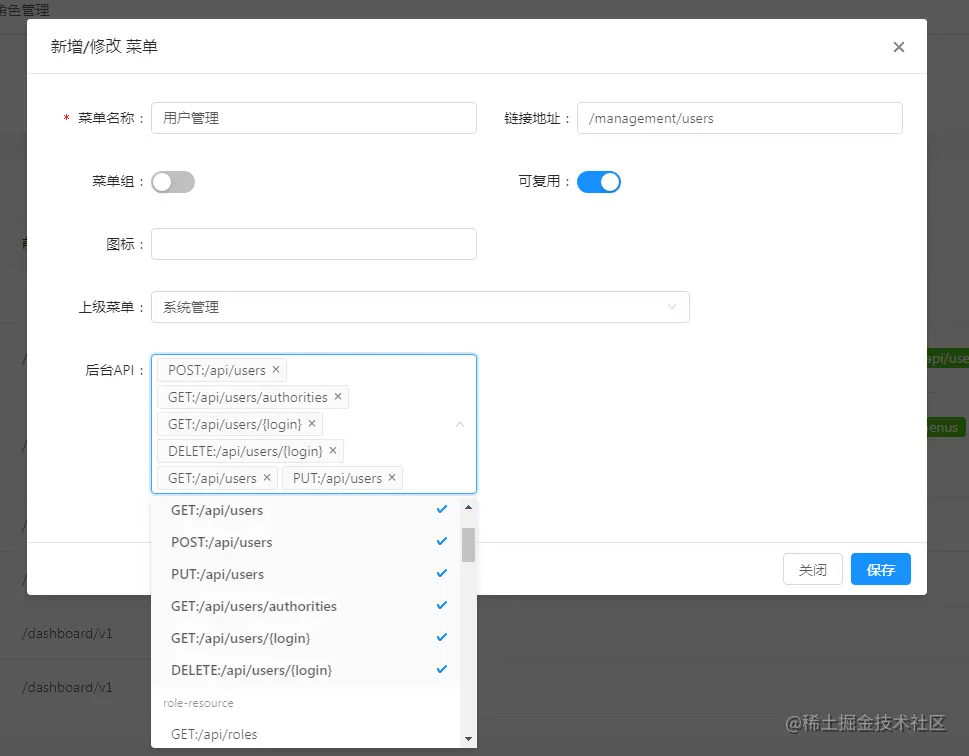Enable the 菜单组 switch
Image resolution: width=969 pixels, height=756 pixels.
pos(173,182)
